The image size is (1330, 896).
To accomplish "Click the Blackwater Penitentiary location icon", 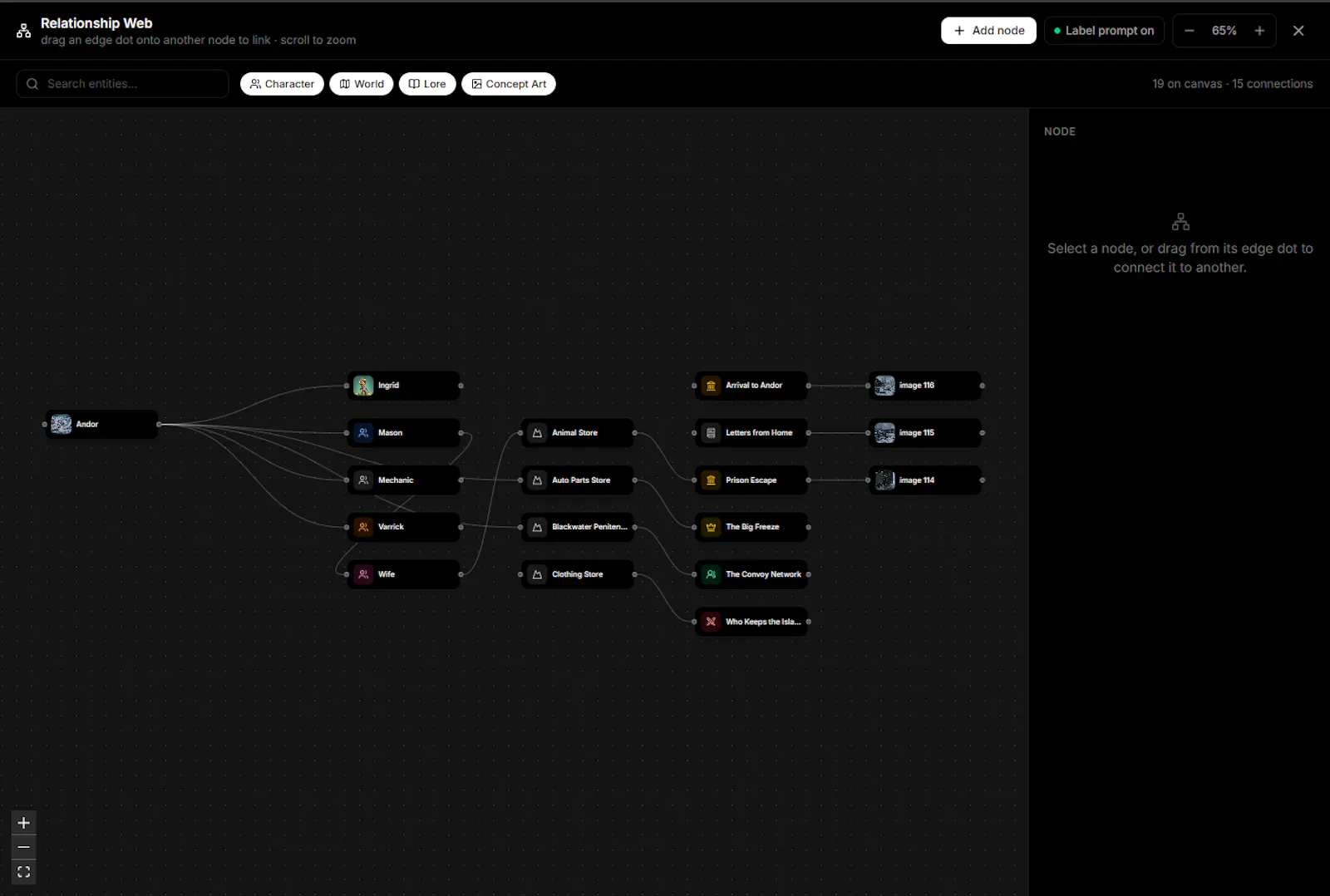I will pos(537,527).
